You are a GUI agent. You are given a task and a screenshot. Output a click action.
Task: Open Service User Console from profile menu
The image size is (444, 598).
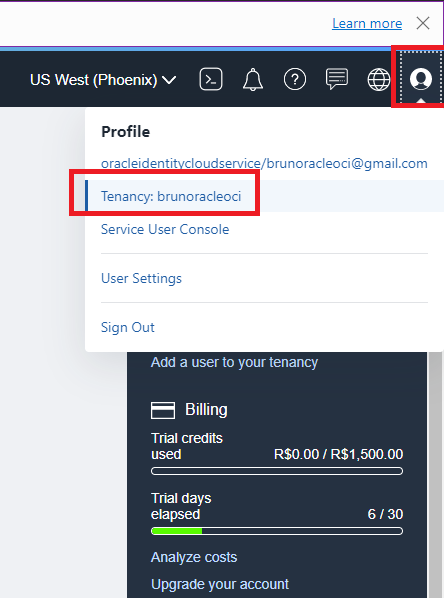(165, 229)
